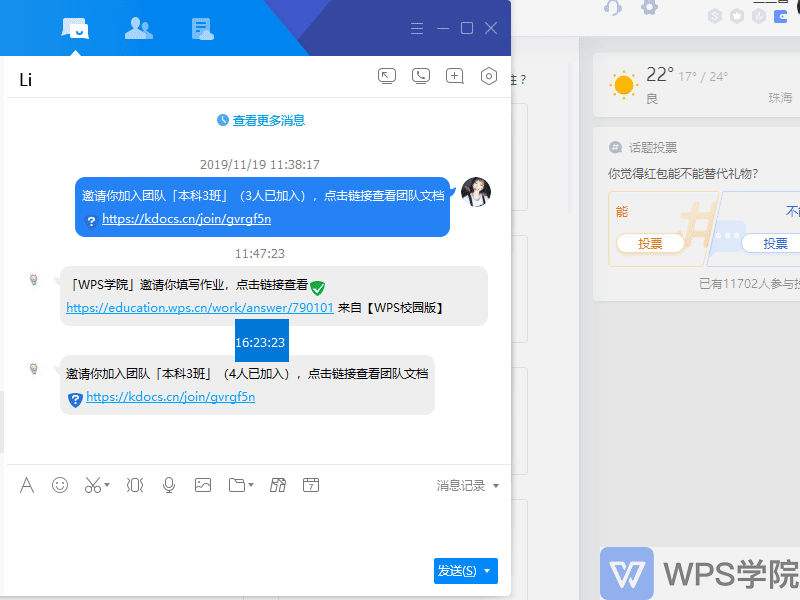Send a window shake nudge

(135, 485)
